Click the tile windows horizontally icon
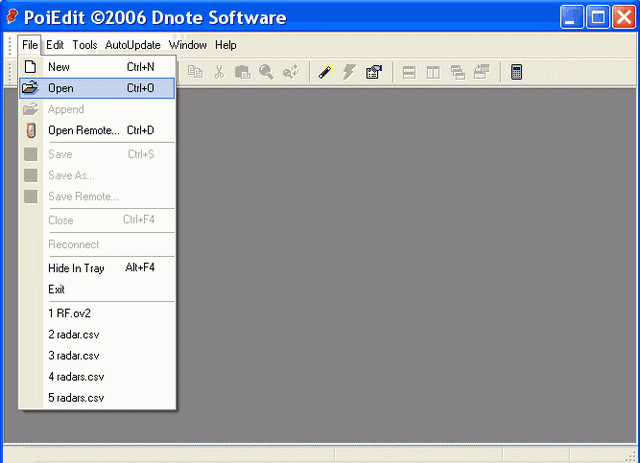Viewport: 640px width, 463px height. click(x=409, y=72)
